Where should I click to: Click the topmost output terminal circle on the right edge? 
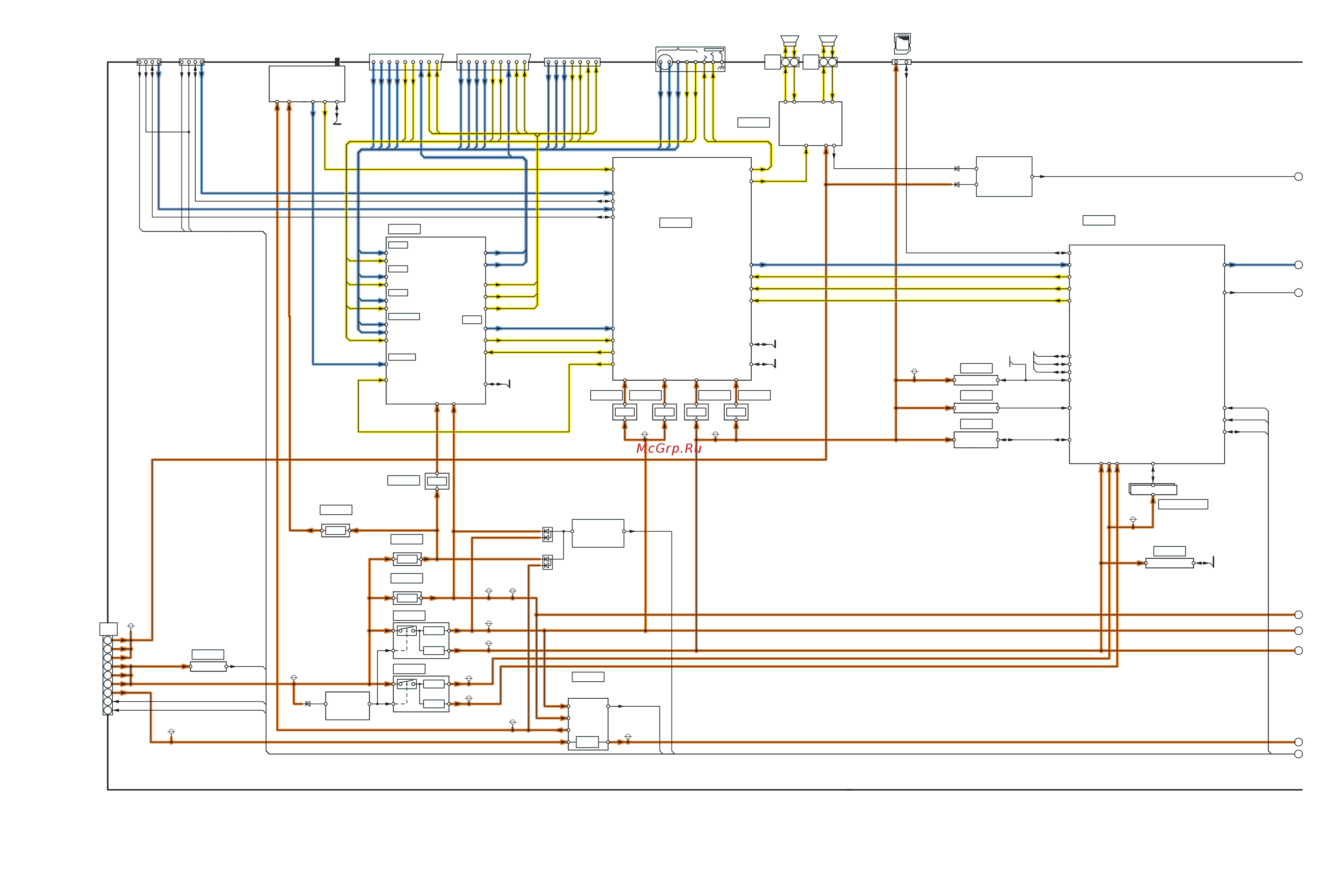tap(1298, 176)
